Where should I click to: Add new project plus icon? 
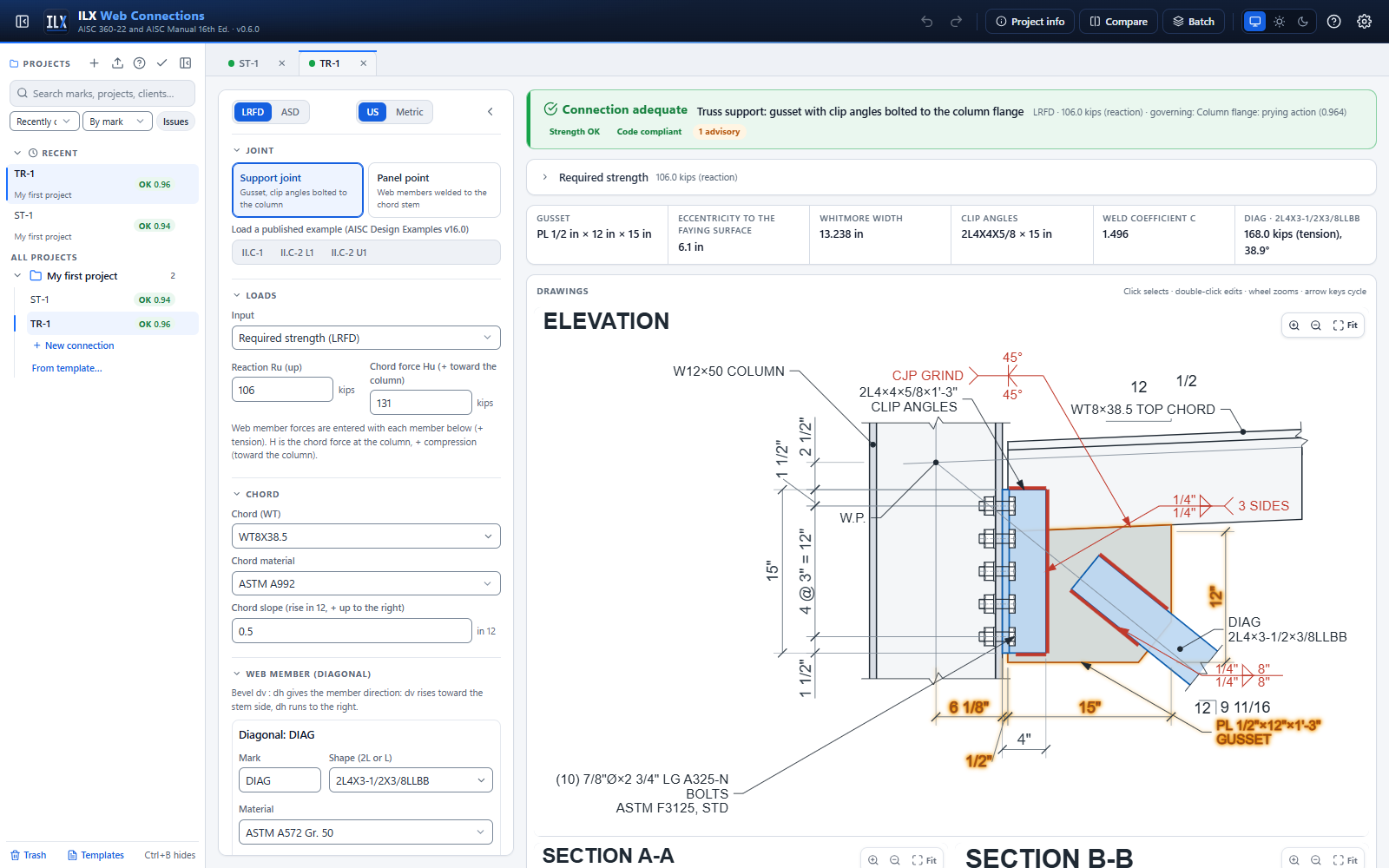(x=95, y=63)
